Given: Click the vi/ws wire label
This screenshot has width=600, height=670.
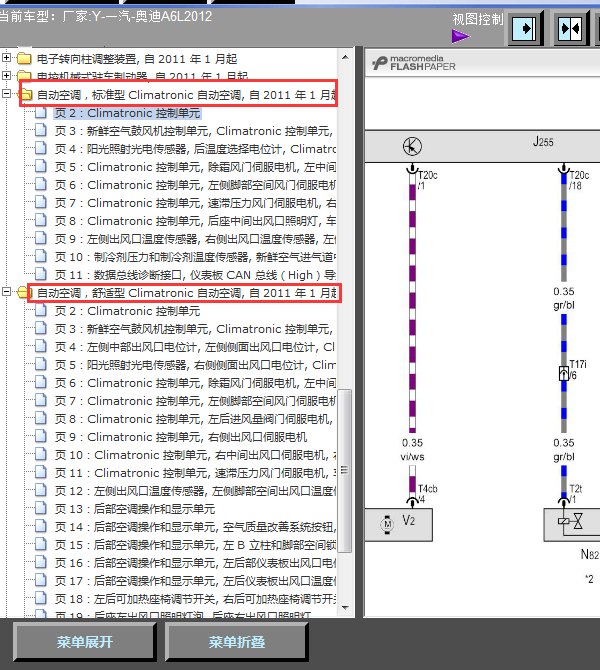Looking at the screenshot, I should (x=412, y=457).
